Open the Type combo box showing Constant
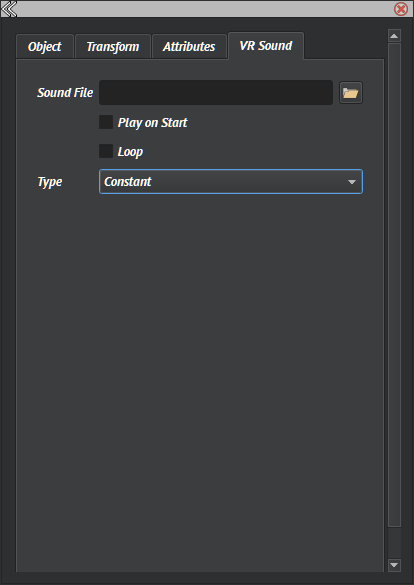The width and height of the screenshot is (414, 585). (231, 182)
